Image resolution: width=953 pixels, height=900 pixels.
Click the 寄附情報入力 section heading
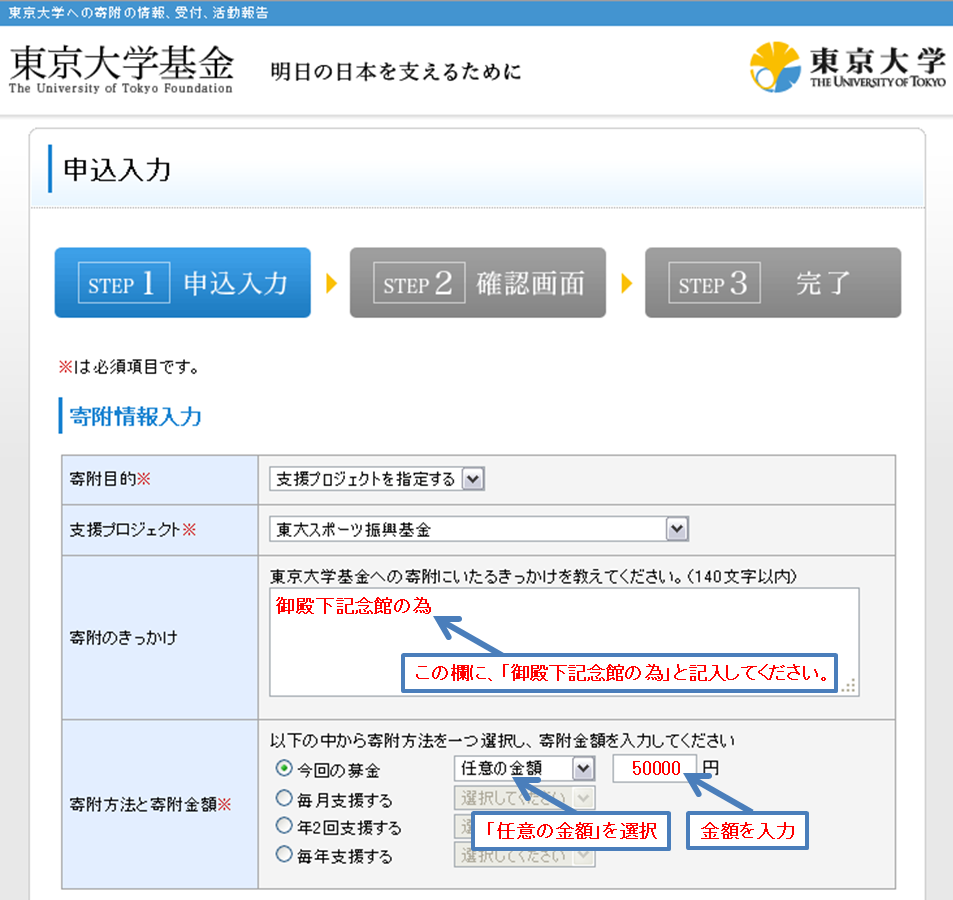[135, 416]
